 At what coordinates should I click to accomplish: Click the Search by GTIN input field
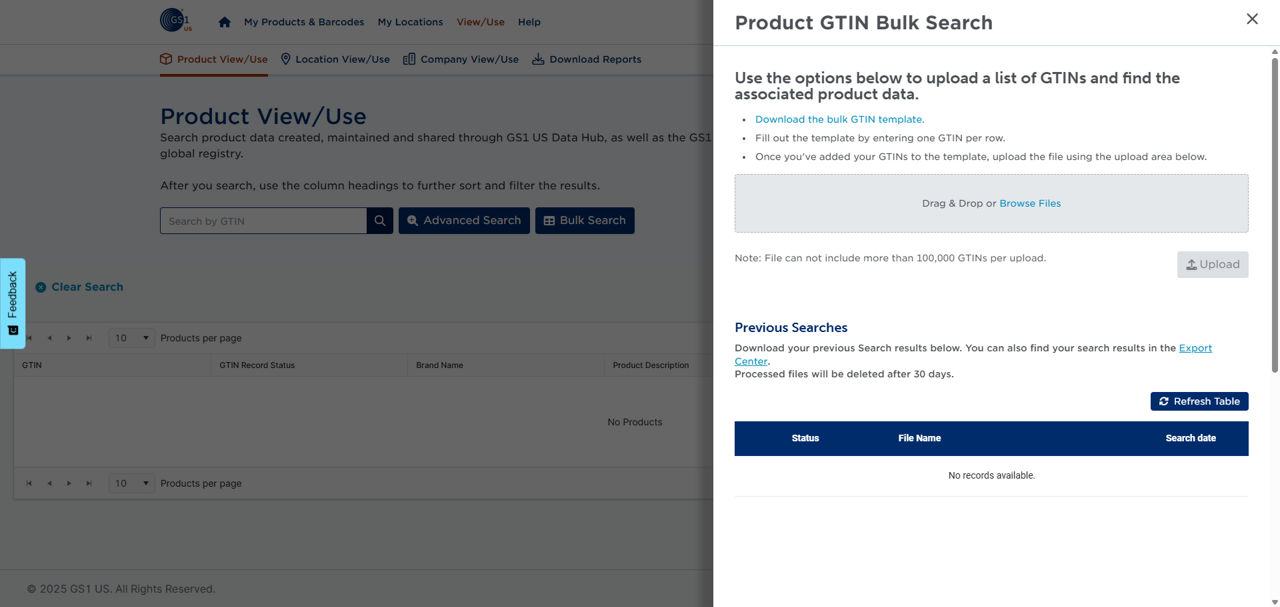pyautogui.click(x=263, y=221)
